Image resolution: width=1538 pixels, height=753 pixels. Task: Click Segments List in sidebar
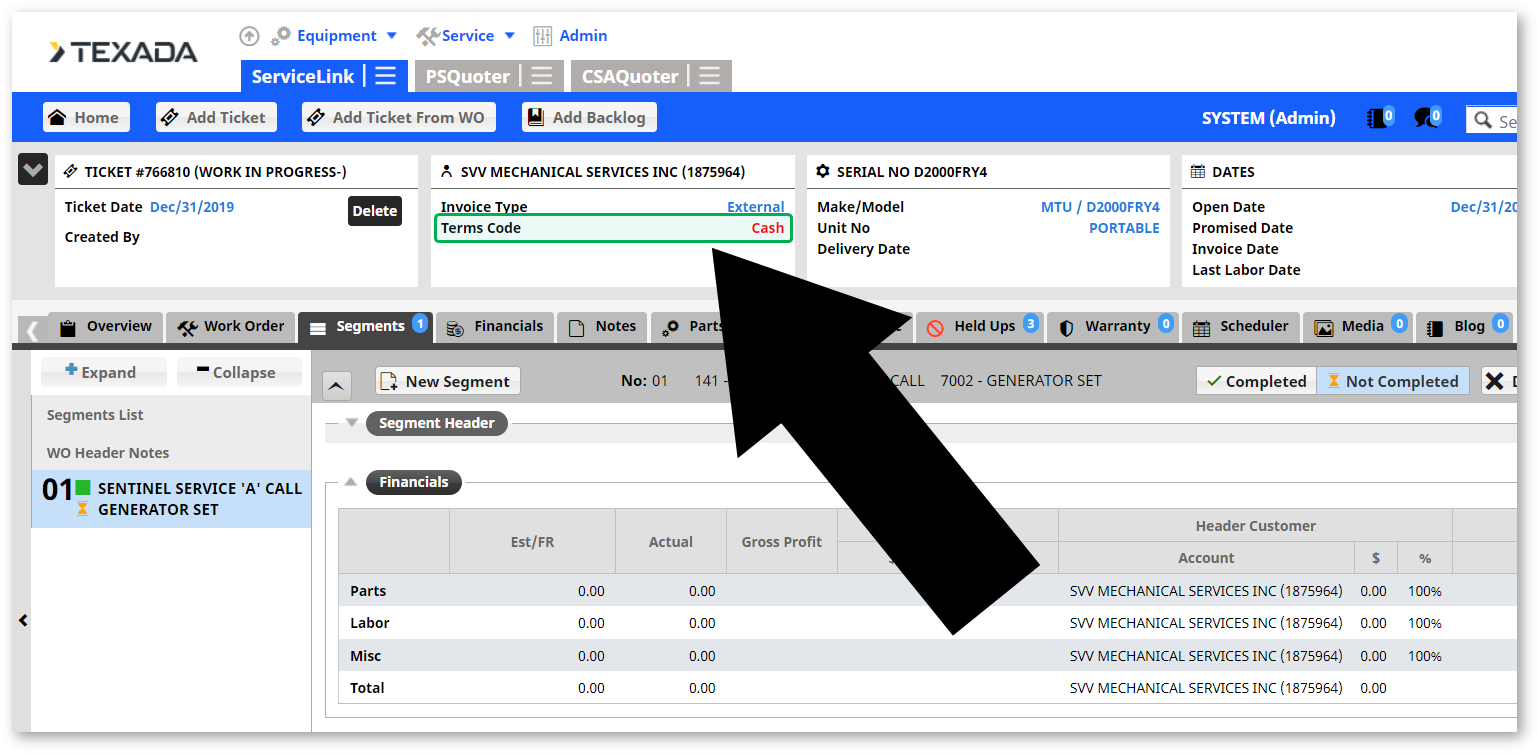pyautogui.click(x=95, y=415)
